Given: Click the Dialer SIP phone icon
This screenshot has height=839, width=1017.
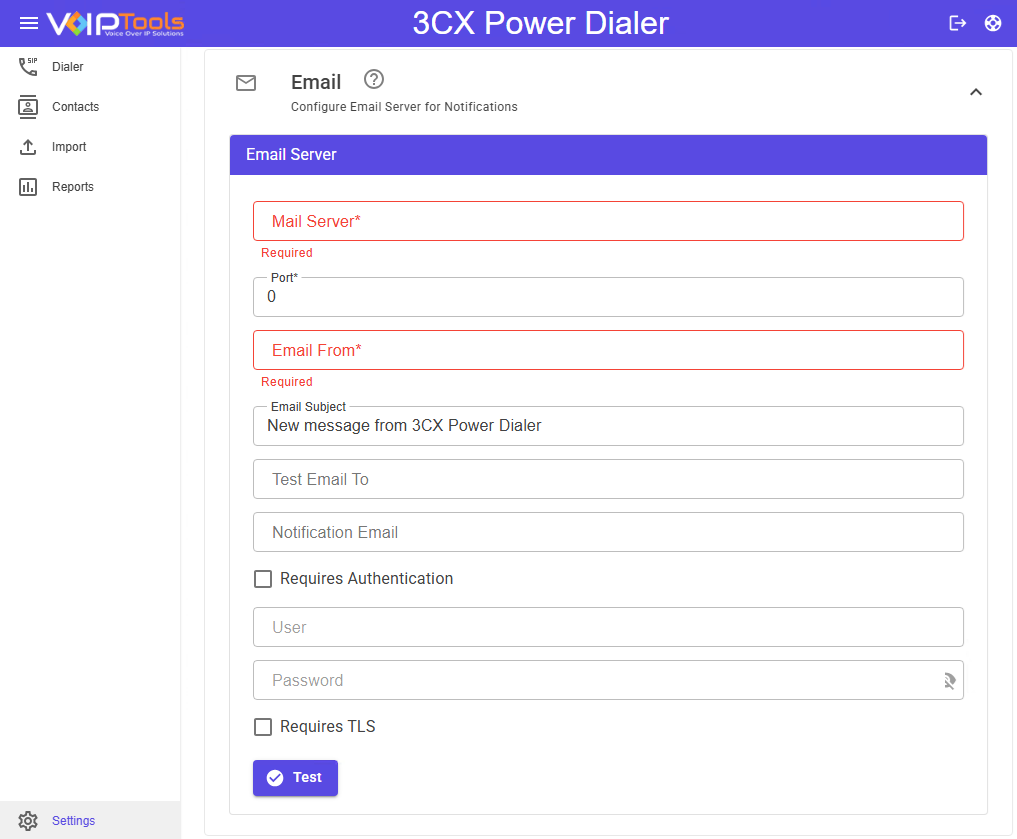Looking at the screenshot, I should pos(28,67).
